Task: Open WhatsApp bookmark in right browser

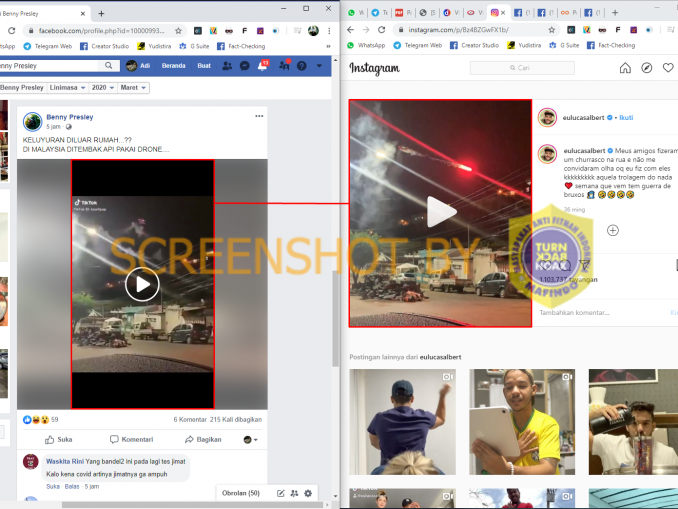Action: pos(366,45)
